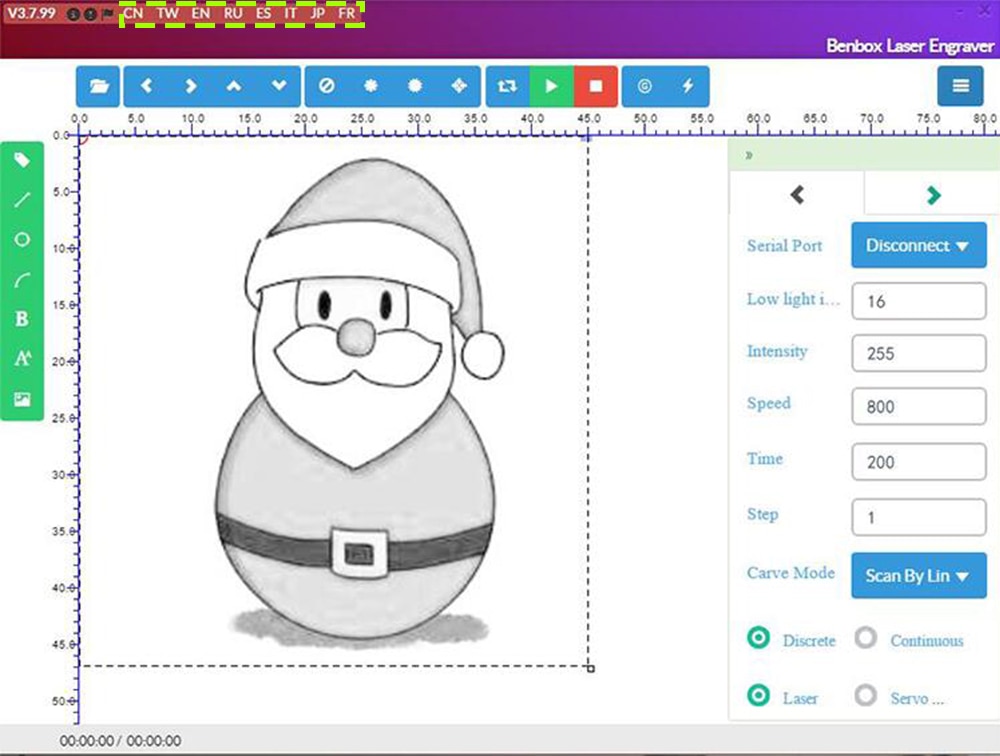The width and height of the screenshot is (1000, 756).
Task: Stop engraving with red stop button
Action: point(596,86)
